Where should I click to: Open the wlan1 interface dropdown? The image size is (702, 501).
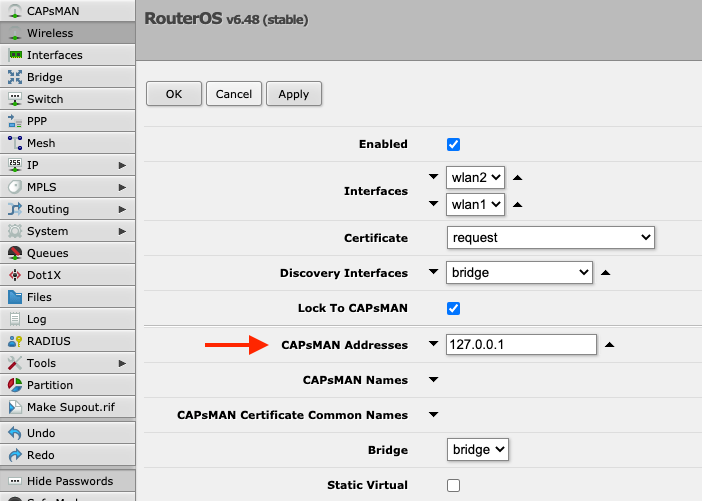pyautogui.click(x=475, y=204)
